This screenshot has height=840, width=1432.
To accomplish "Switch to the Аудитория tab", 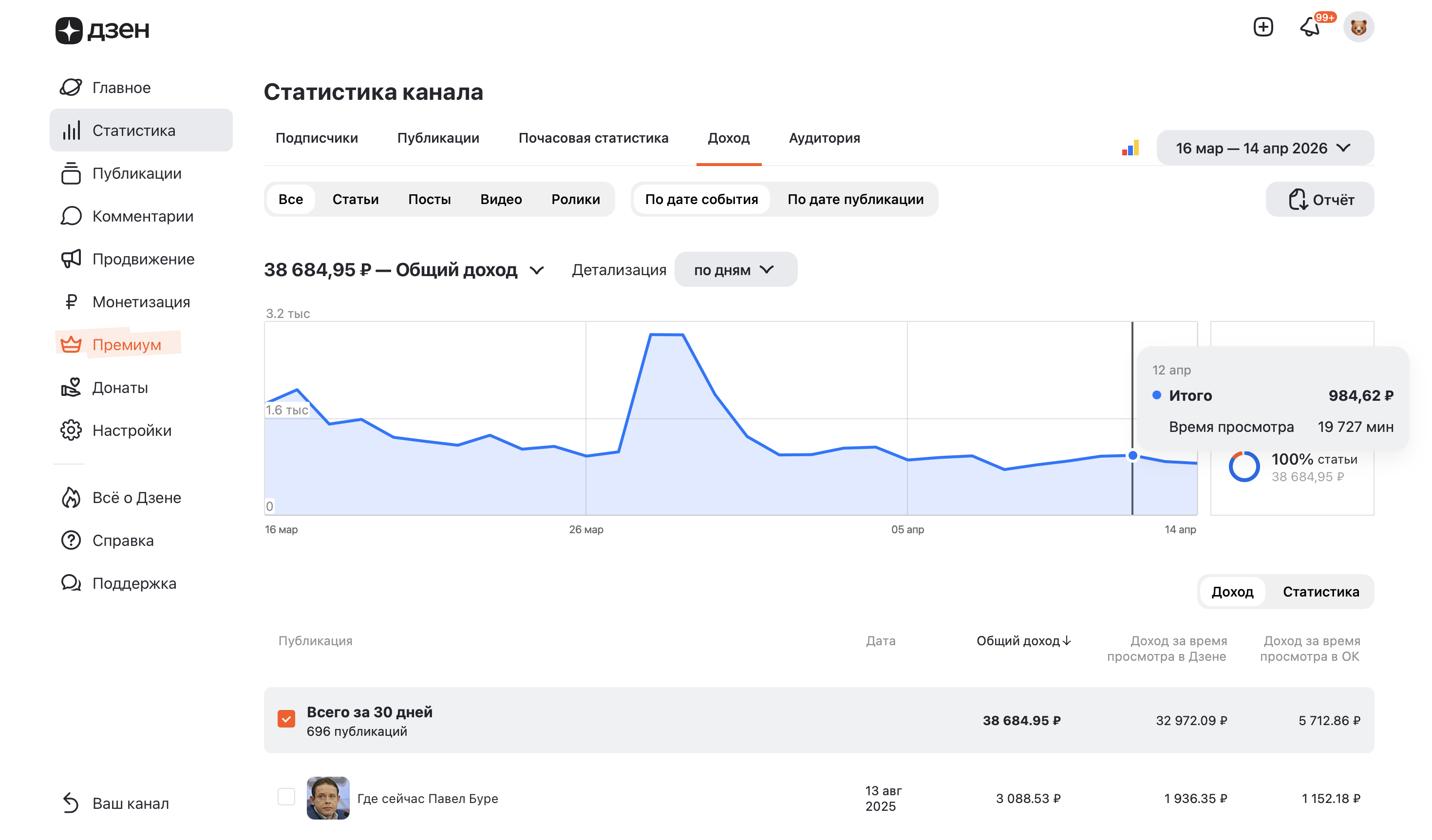I will click(824, 138).
